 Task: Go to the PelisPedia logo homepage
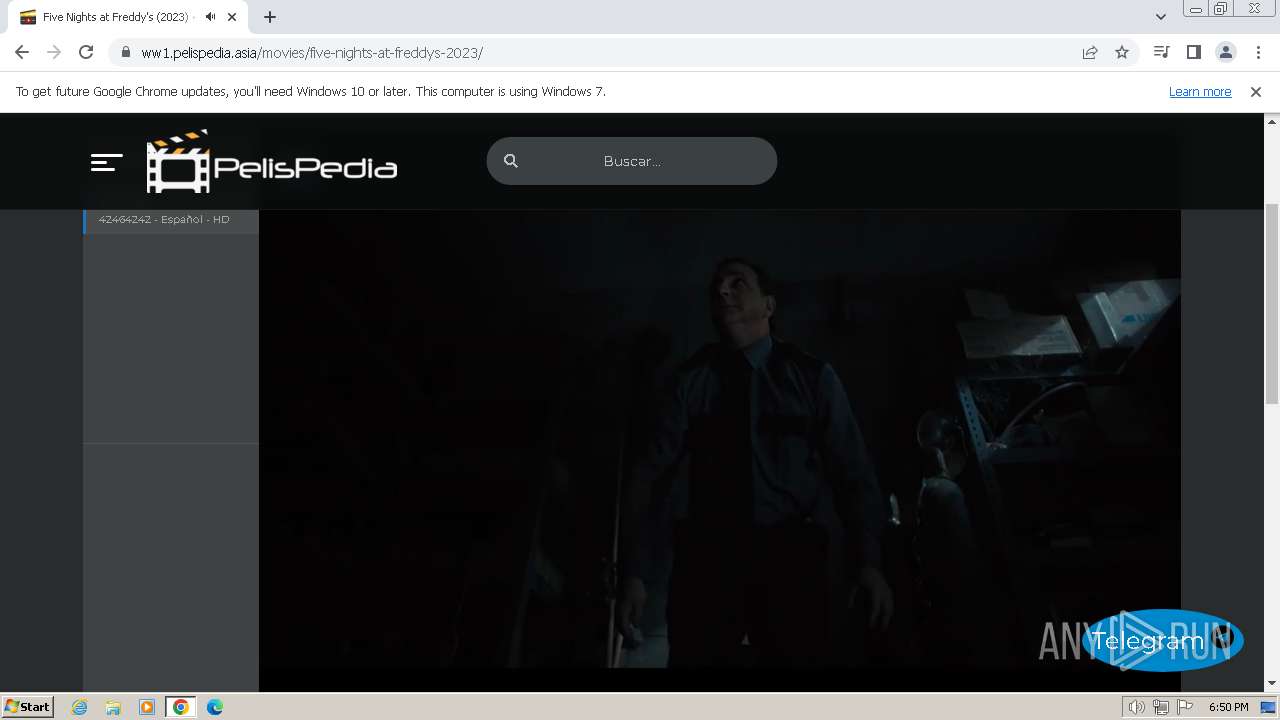pyautogui.click(x=272, y=161)
